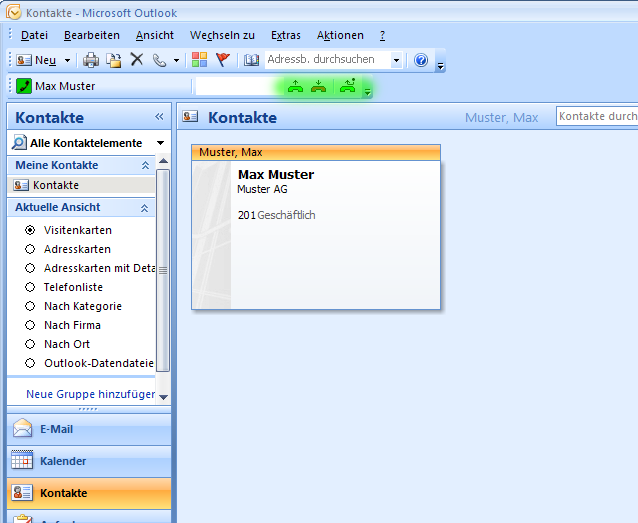The height and width of the screenshot is (523, 638).
Task: Click the green outgoing call icon
Action: (295, 86)
